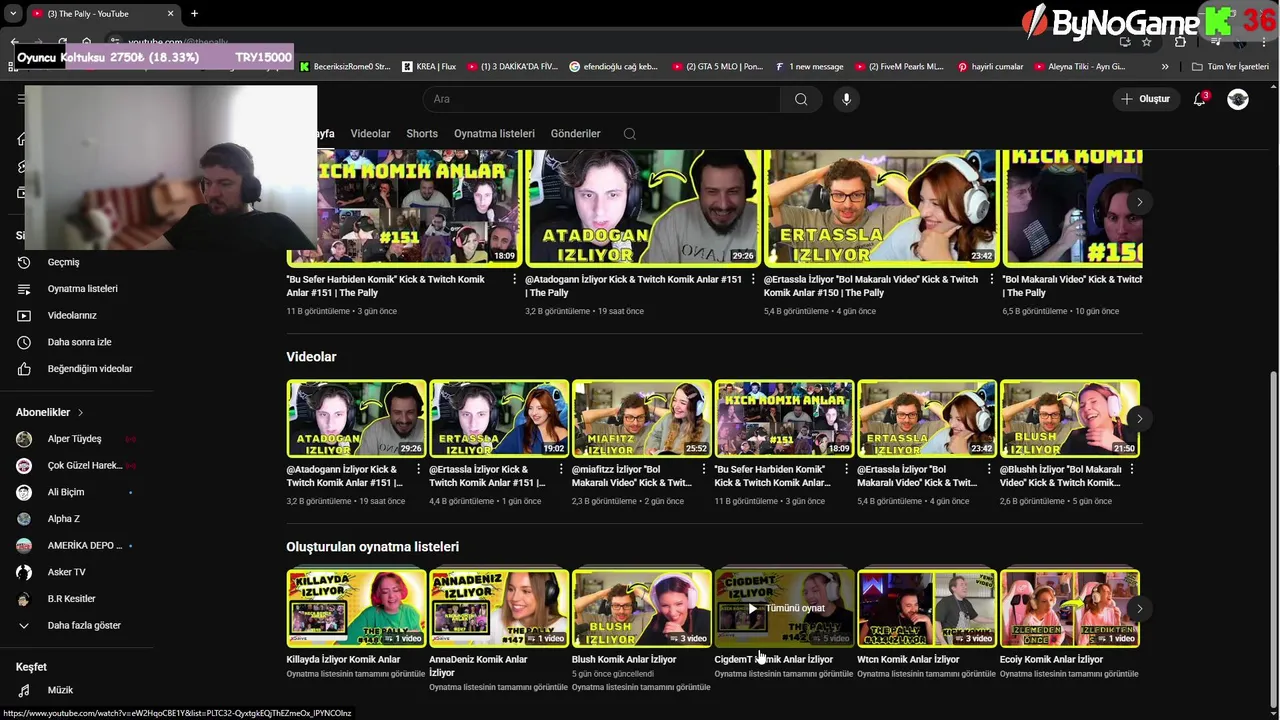Open GTA 5 MLO bookmark
Screen dimensions: 1280x720
717,67
